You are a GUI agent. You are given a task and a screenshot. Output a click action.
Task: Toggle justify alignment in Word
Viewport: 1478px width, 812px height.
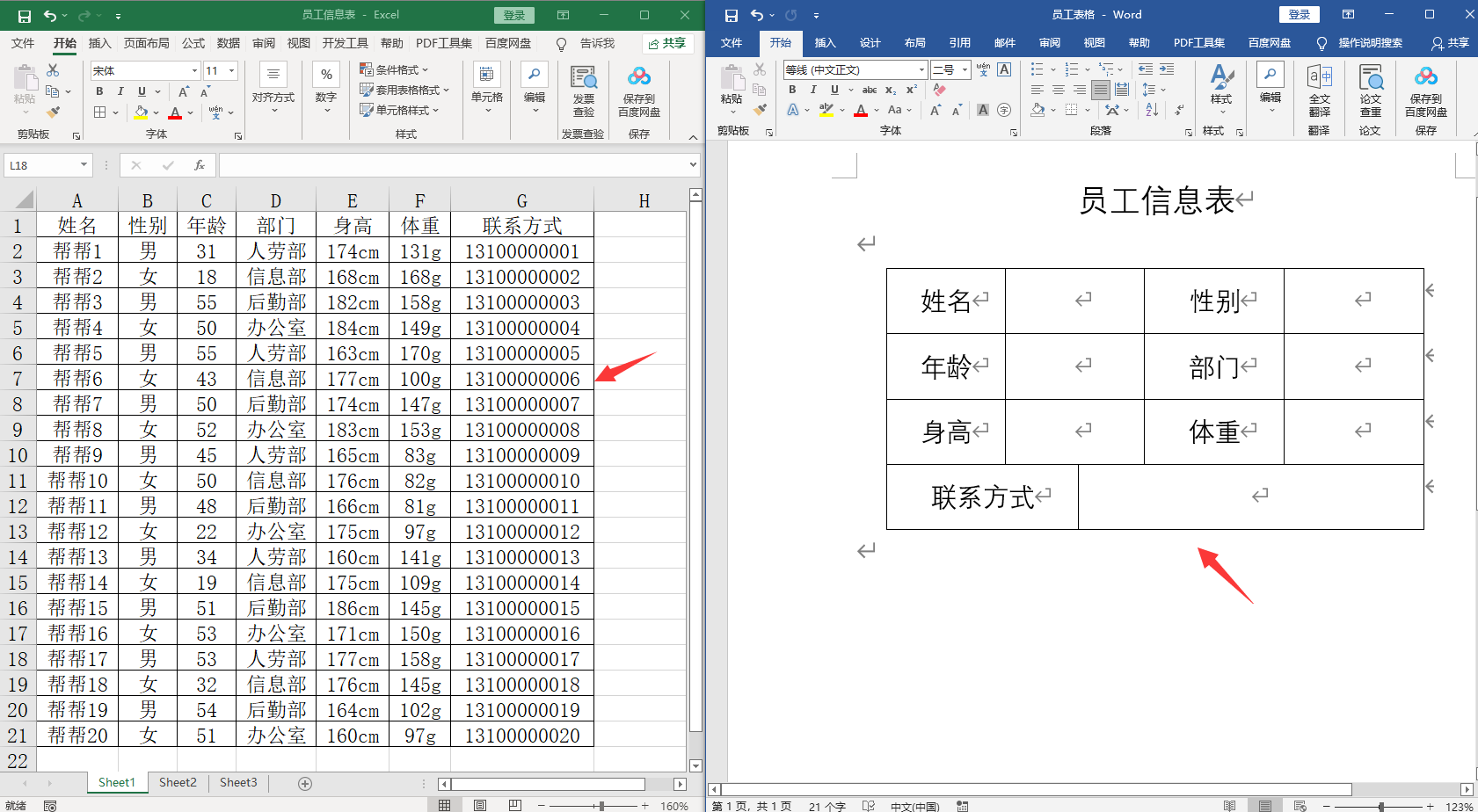(1101, 90)
